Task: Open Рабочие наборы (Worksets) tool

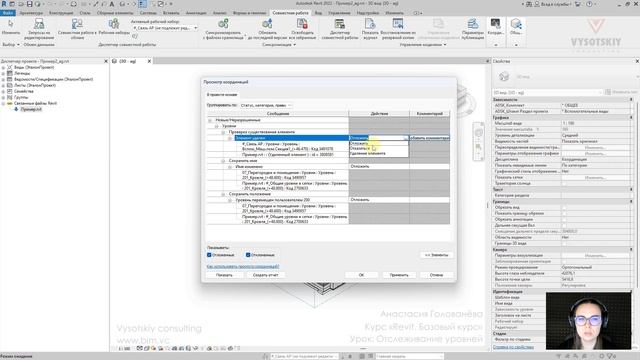Action: coord(114,27)
